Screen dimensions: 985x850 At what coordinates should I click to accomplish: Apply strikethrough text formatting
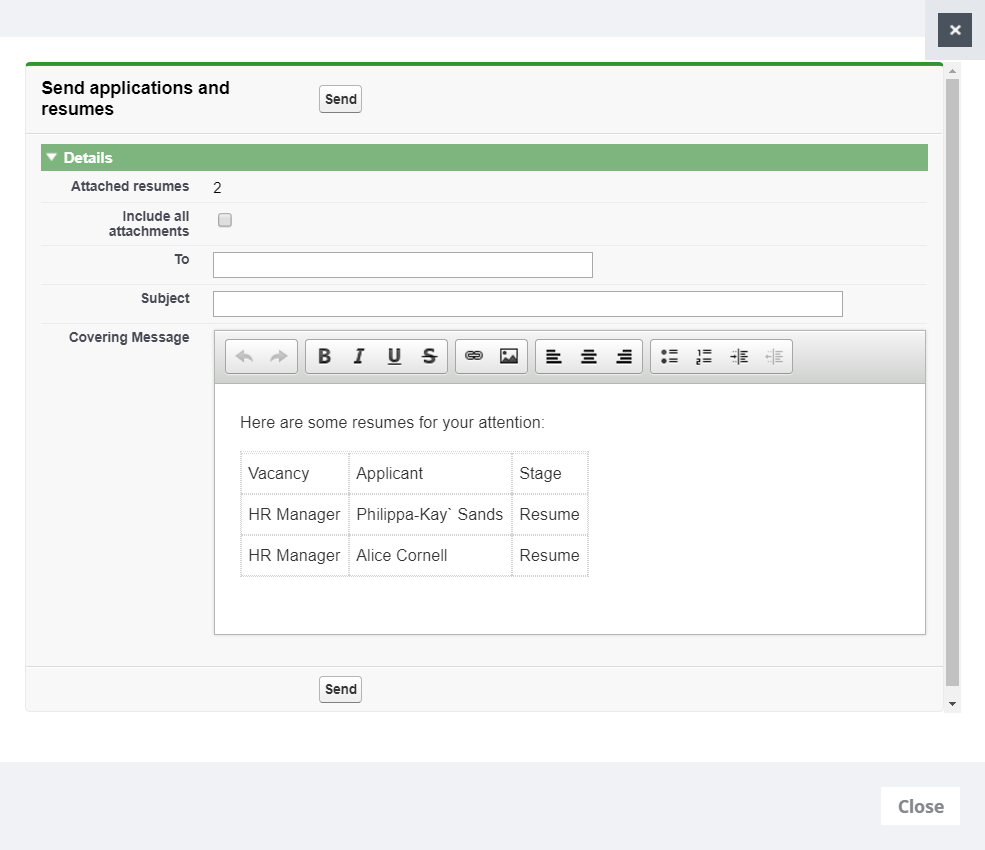tap(429, 357)
